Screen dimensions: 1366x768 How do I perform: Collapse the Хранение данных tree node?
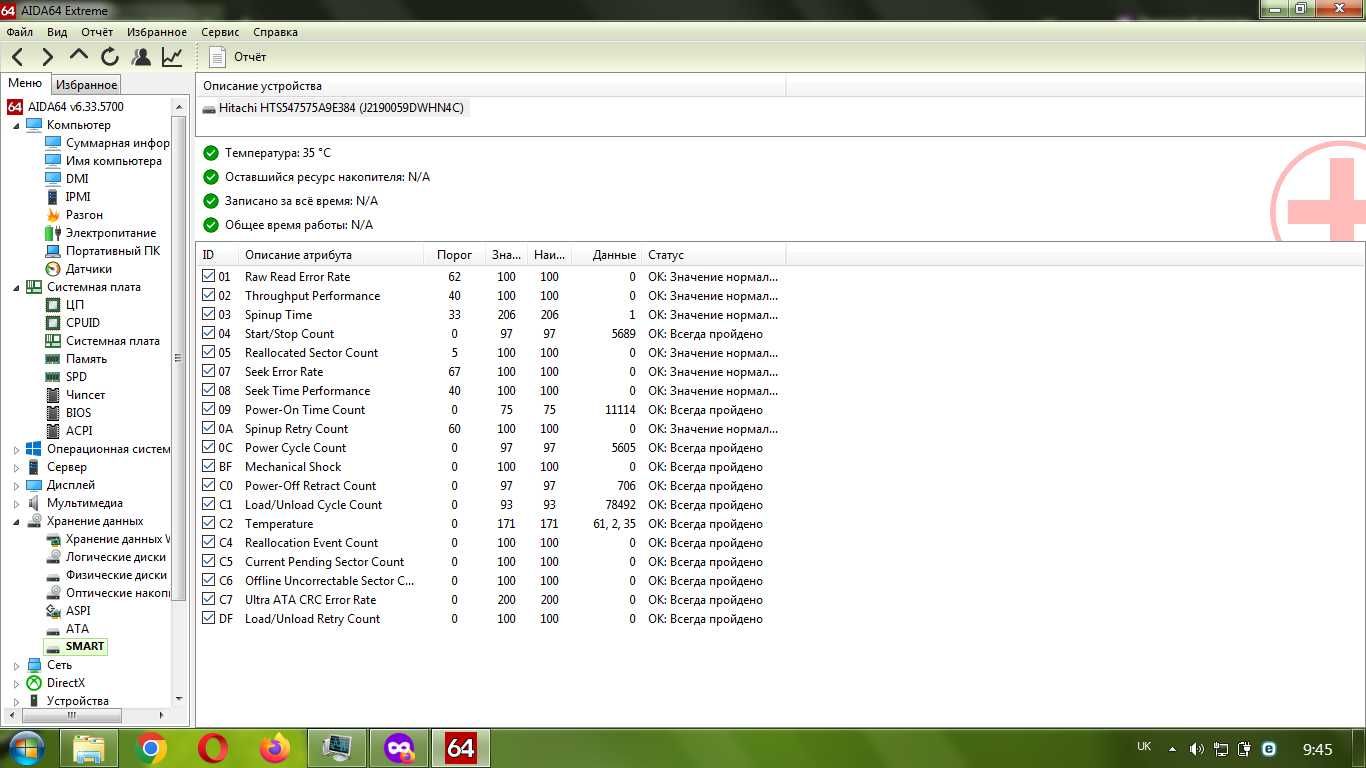click(x=16, y=522)
